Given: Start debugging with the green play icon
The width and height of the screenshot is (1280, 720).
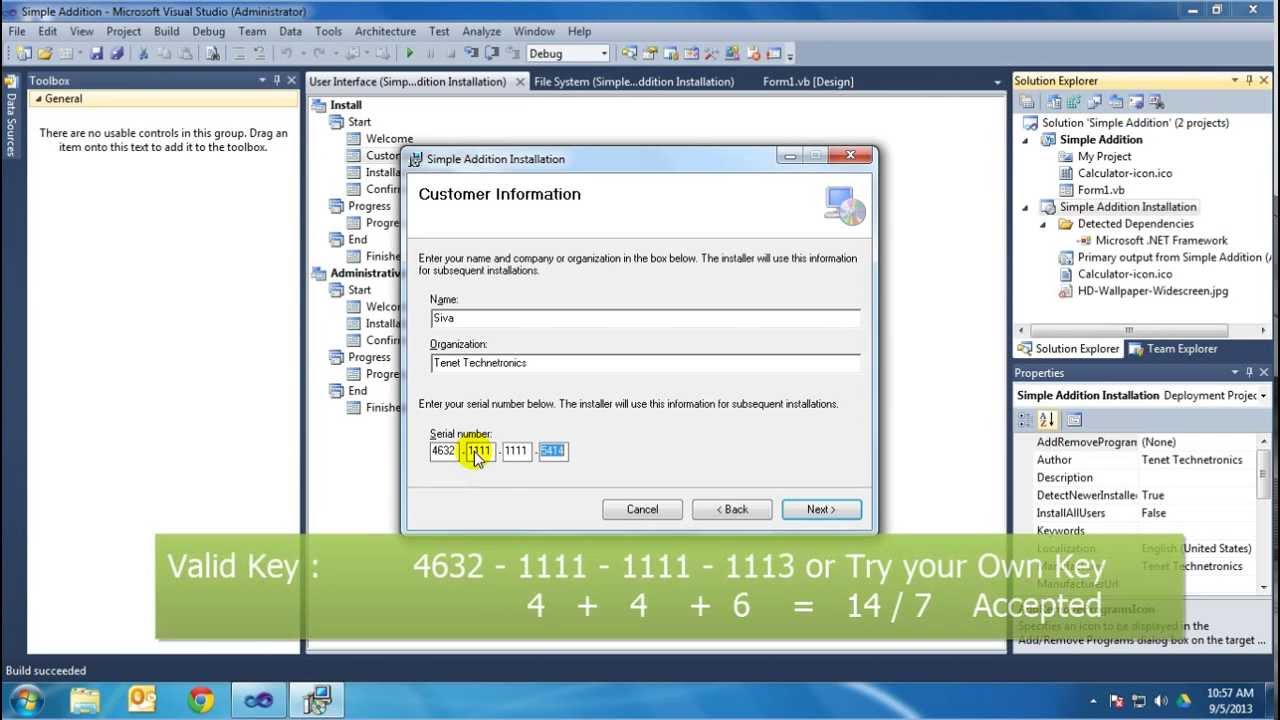Looking at the screenshot, I should coord(410,53).
